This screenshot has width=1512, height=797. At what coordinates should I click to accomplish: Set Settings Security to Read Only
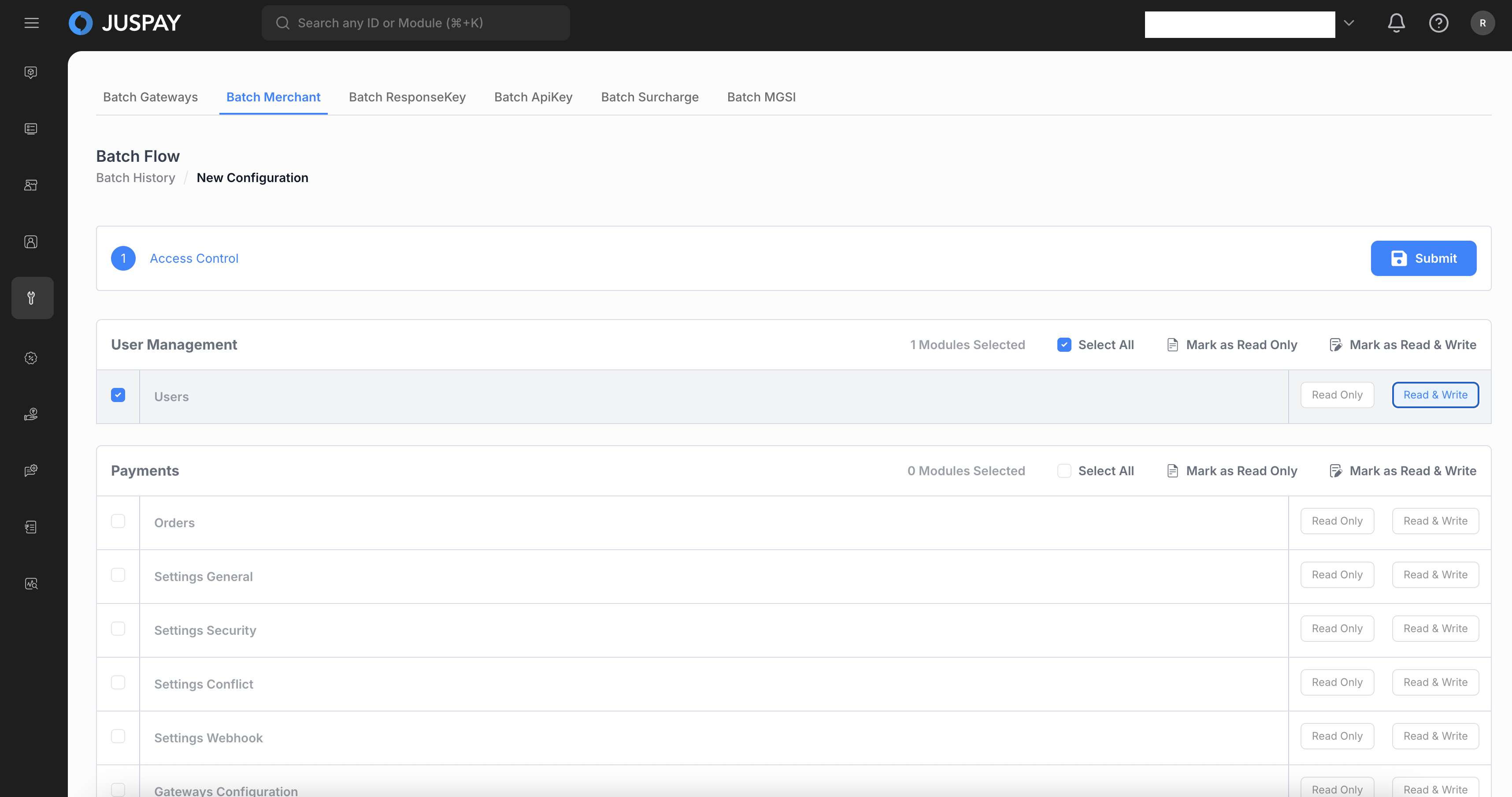[1337, 629]
